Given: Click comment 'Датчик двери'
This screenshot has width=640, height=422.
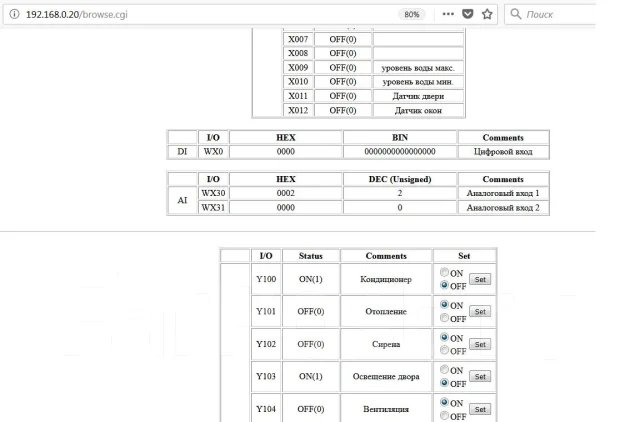Looking at the screenshot, I should point(418,96).
